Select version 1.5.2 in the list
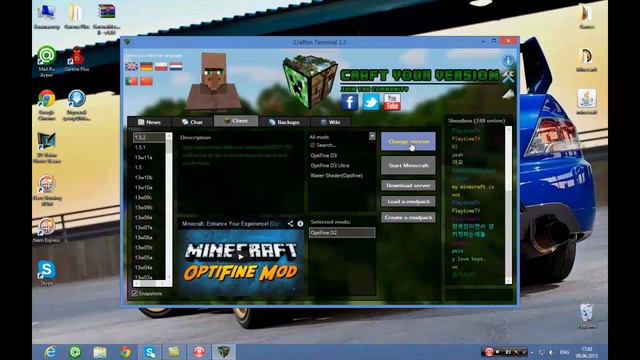Image resolution: width=640 pixels, height=360 pixels. pos(149,138)
